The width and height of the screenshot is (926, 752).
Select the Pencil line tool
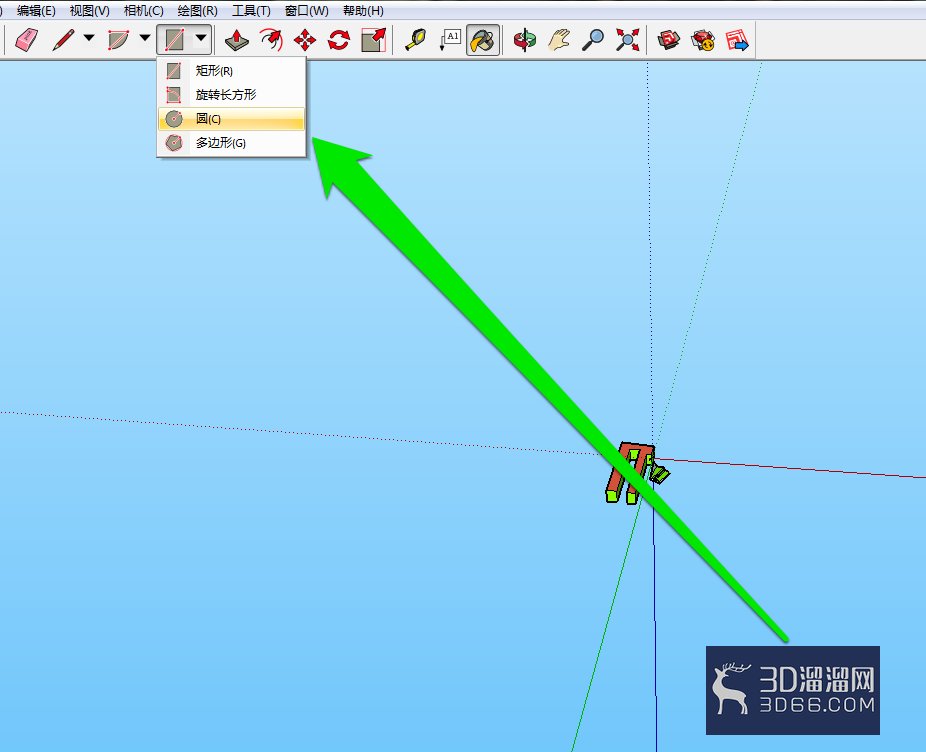pos(63,40)
